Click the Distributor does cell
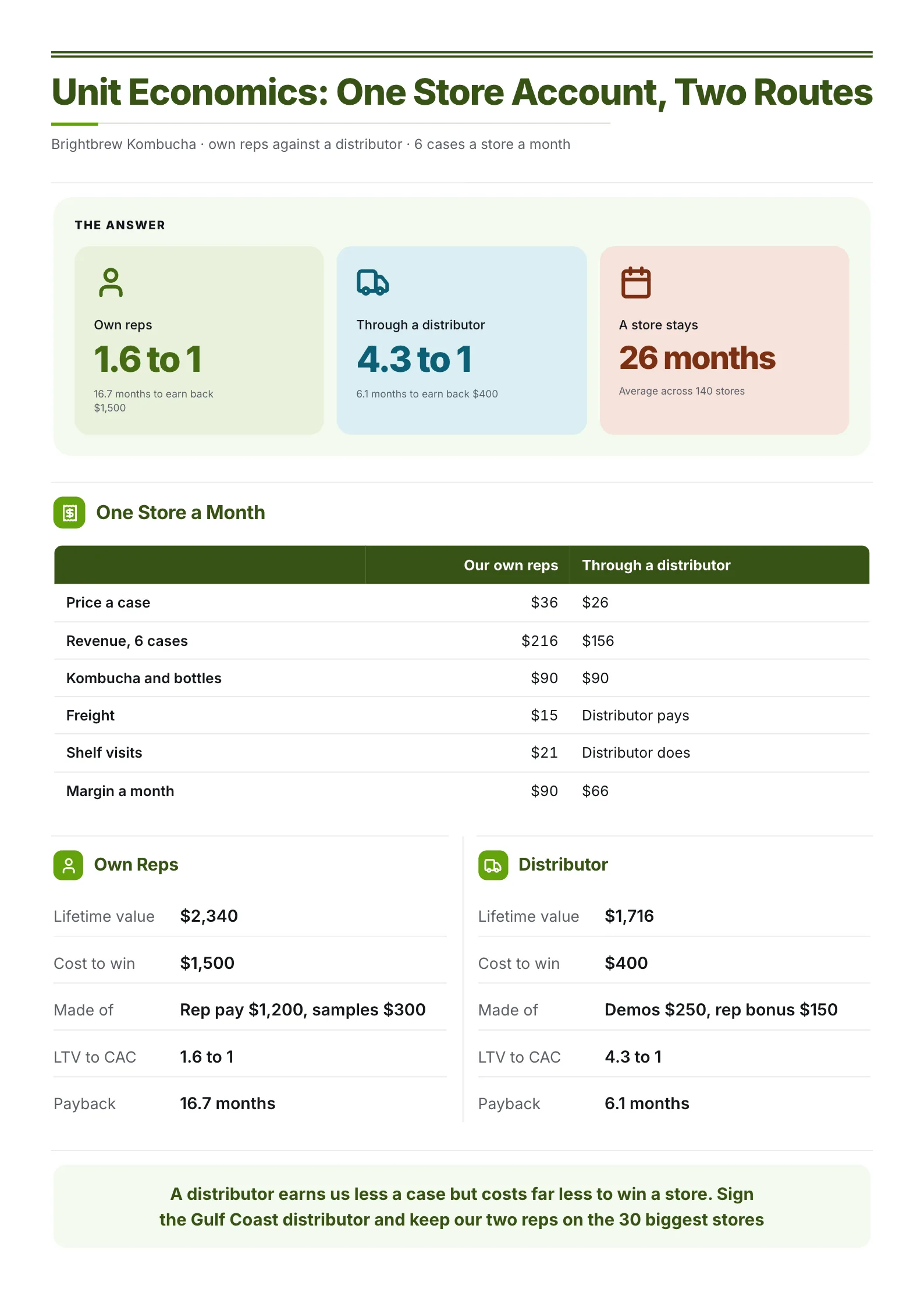 (x=636, y=752)
